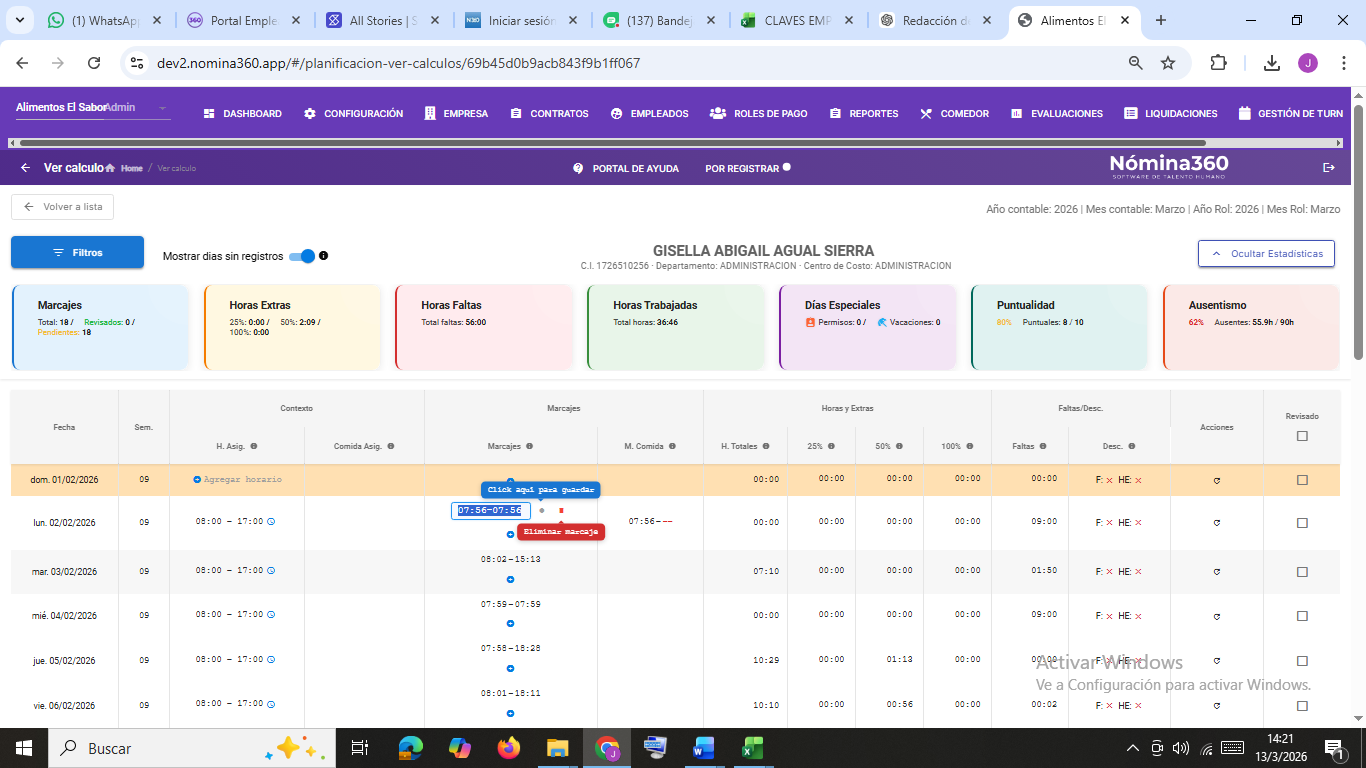Toggle Mostrar dias sin registros switch

302,256
